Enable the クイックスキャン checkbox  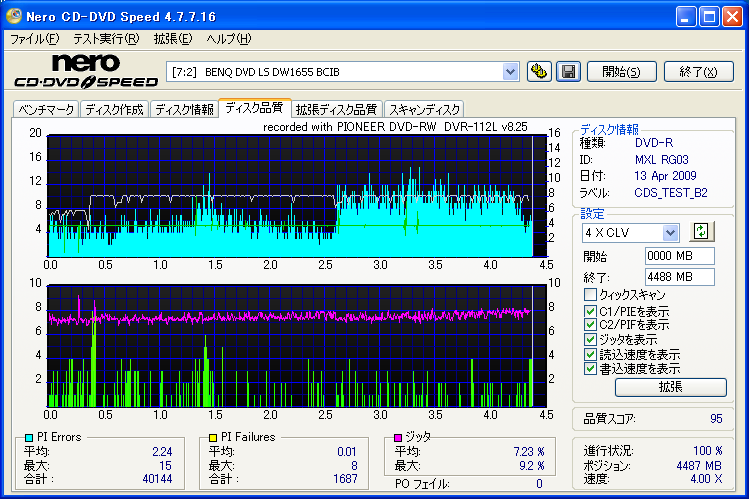pos(590,294)
